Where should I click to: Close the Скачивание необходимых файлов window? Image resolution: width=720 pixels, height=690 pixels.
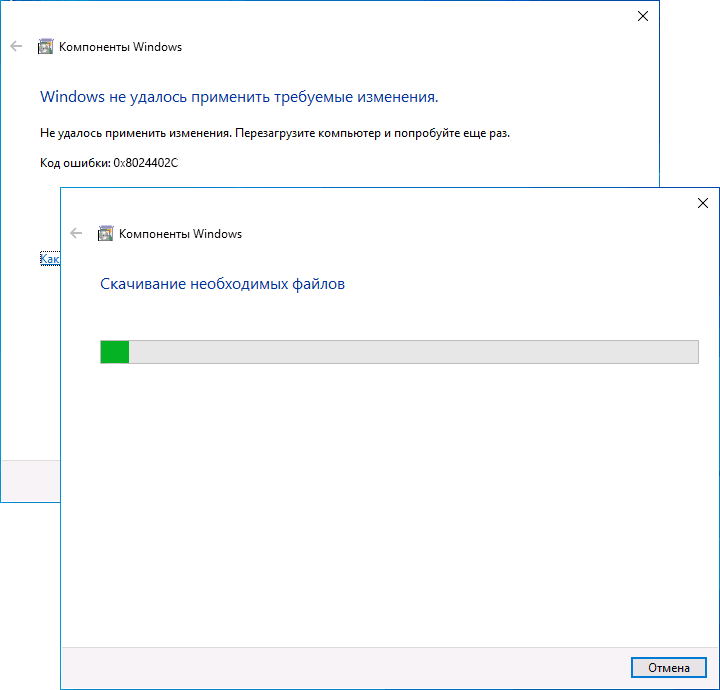click(x=703, y=203)
